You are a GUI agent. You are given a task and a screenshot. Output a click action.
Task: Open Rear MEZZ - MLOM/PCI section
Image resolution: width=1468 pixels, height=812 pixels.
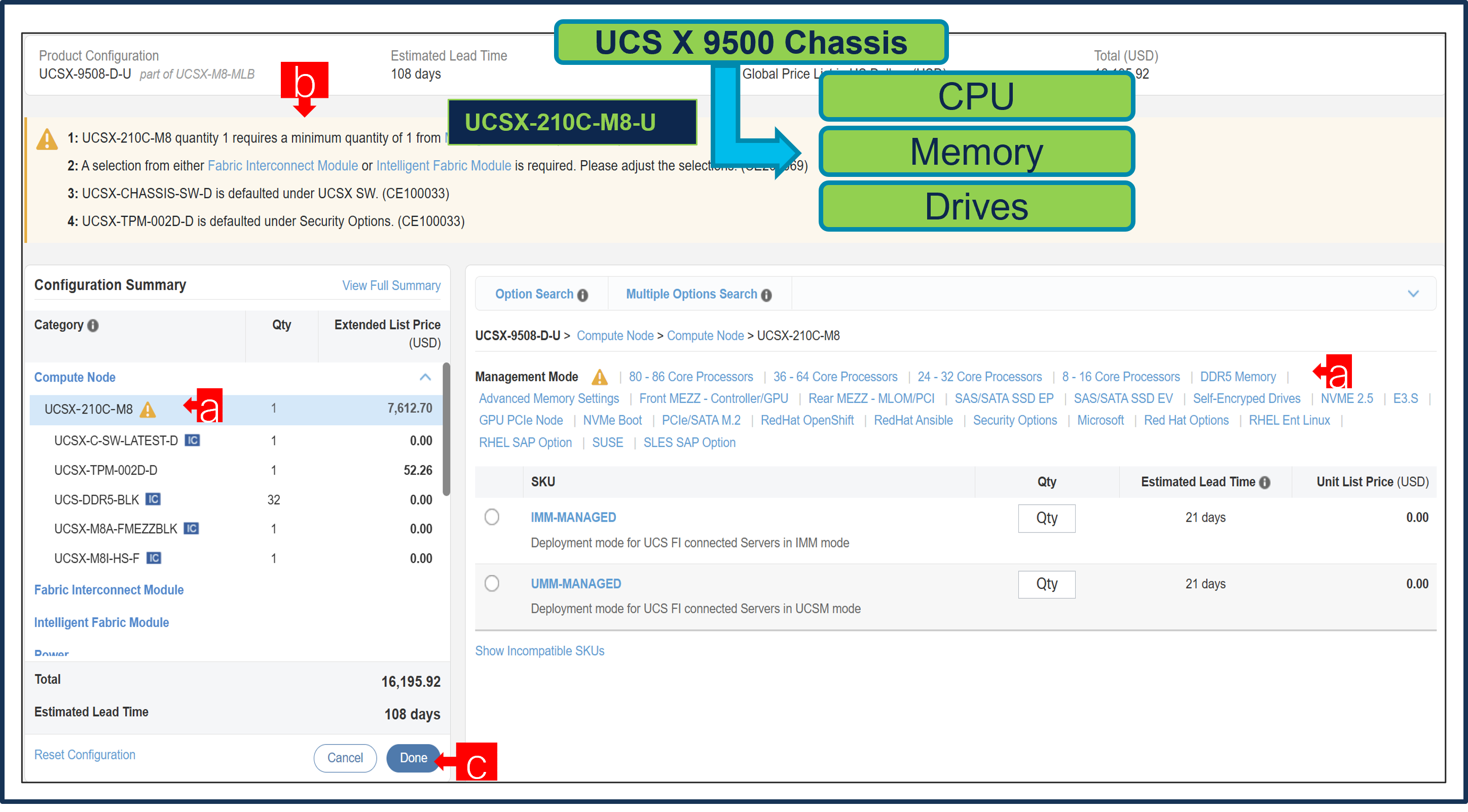pos(871,399)
